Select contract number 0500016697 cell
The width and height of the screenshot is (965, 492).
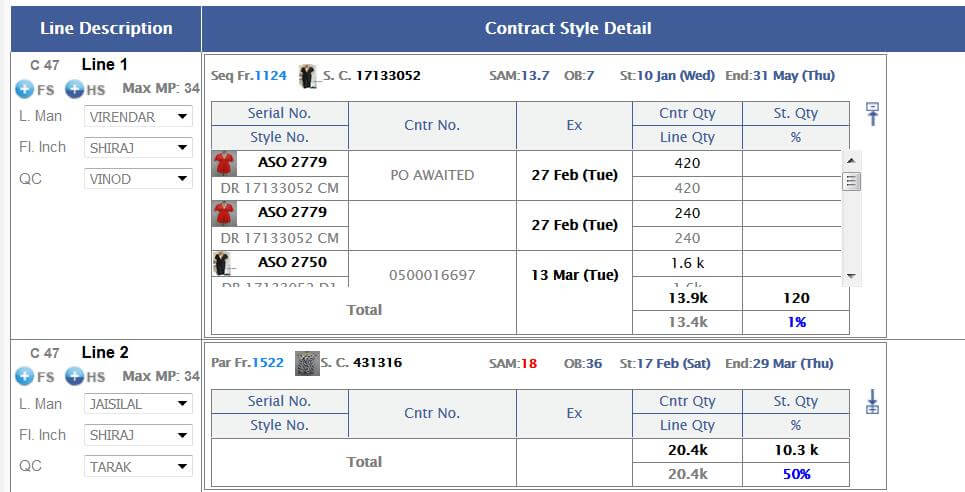(432, 275)
